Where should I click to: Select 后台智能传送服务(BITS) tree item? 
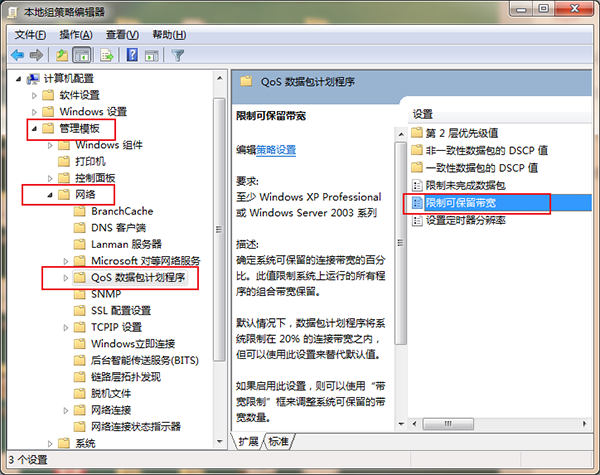click(145, 360)
